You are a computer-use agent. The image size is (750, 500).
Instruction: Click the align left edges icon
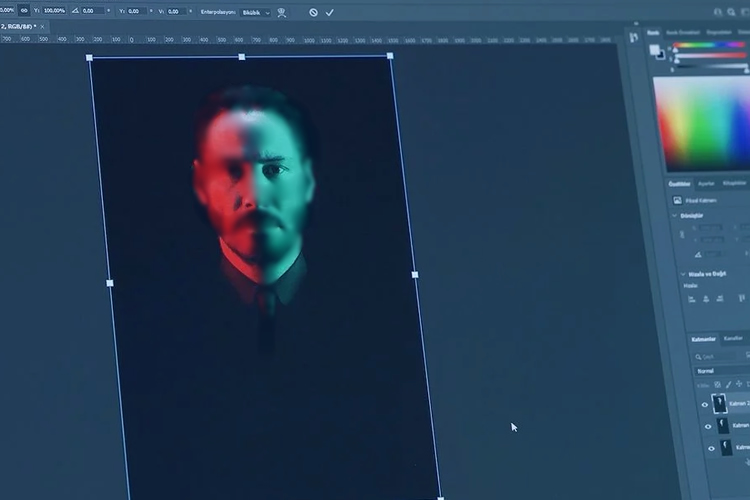click(x=692, y=299)
